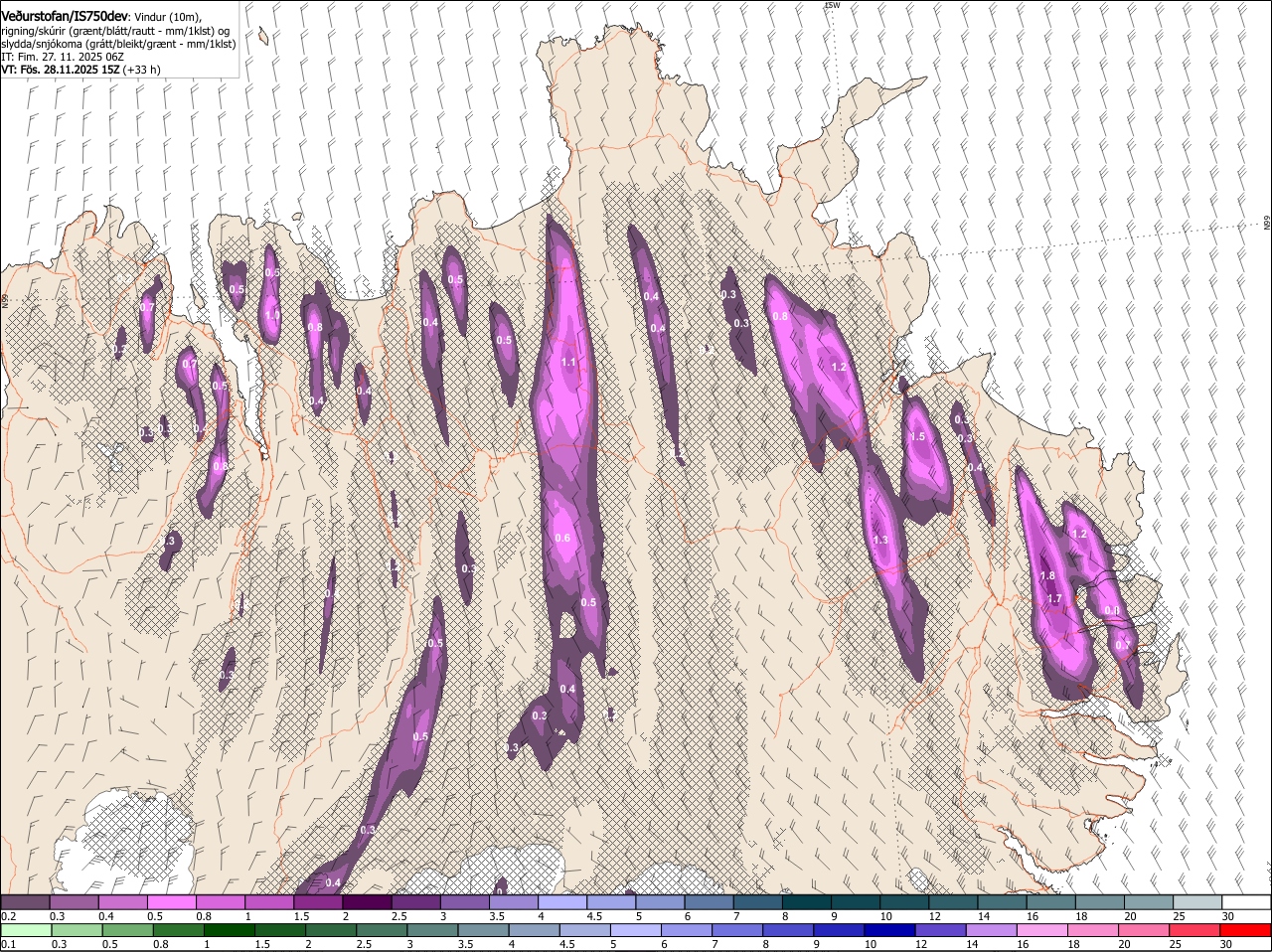Image resolution: width=1272 pixels, height=952 pixels.
Task: Pick upper legend swatch between 0.3 and 0.4
Action: (x=74, y=902)
